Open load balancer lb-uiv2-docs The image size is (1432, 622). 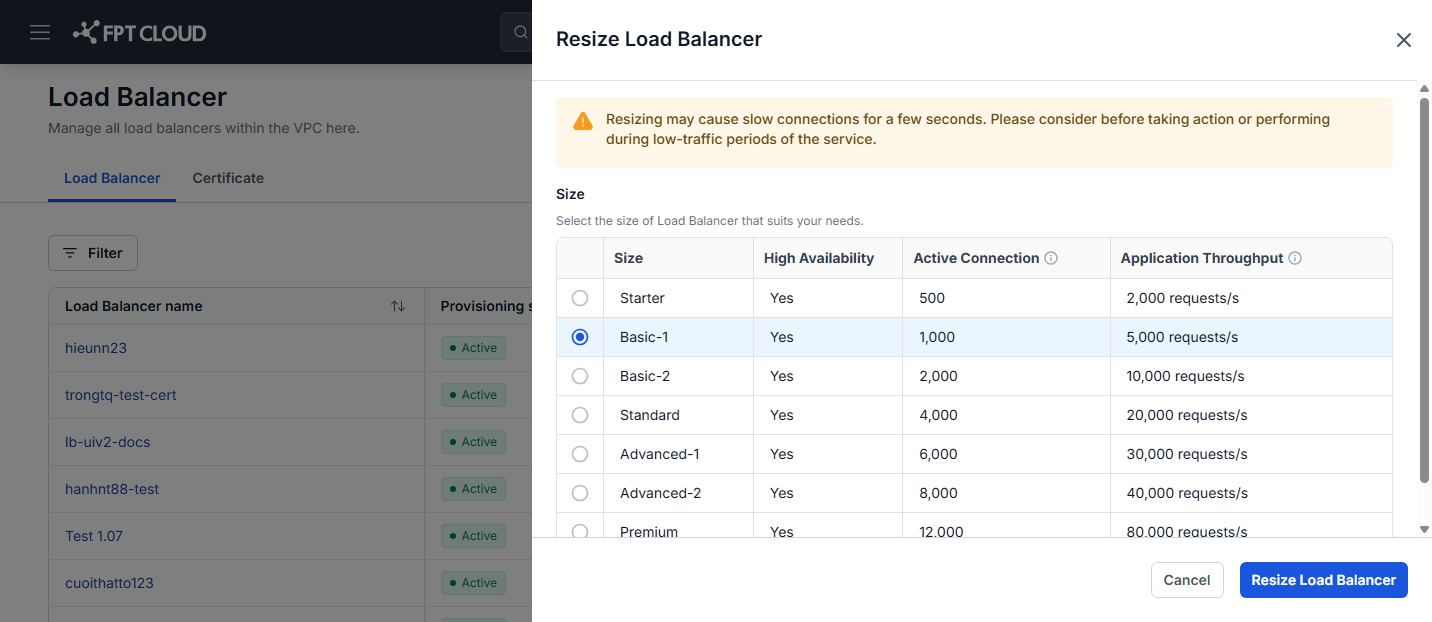[x=108, y=442]
